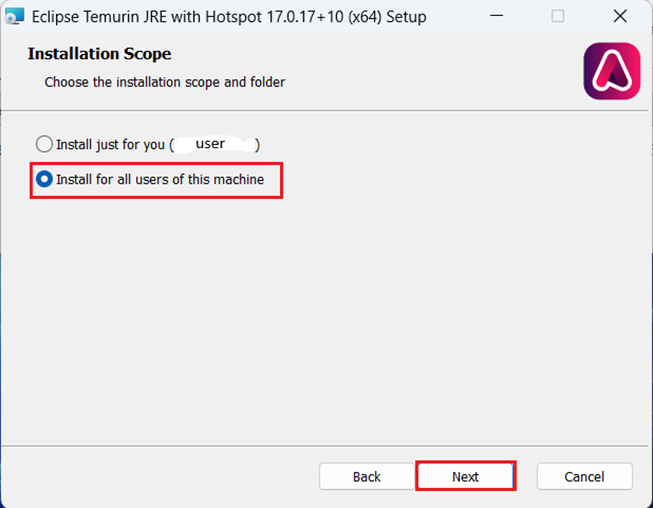Click the grayed-out maximize button
The width and height of the screenshot is (653, 508).
pyautogui.click(x=558, y=16)
